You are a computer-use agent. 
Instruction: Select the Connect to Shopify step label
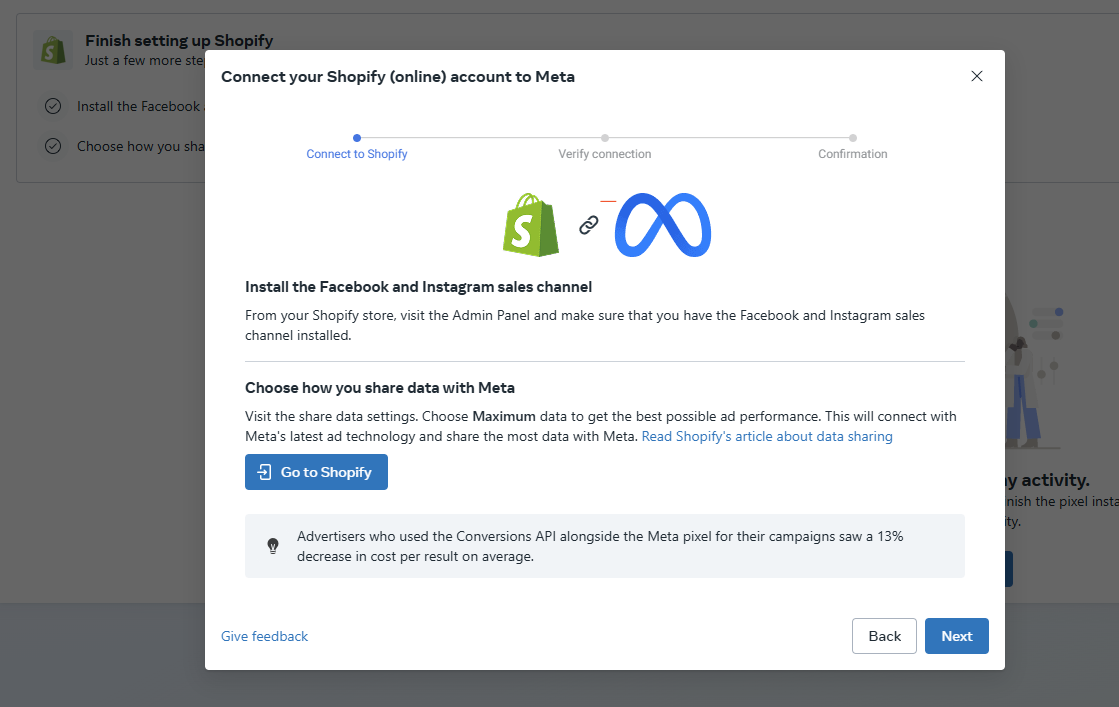tap(357, 154)
